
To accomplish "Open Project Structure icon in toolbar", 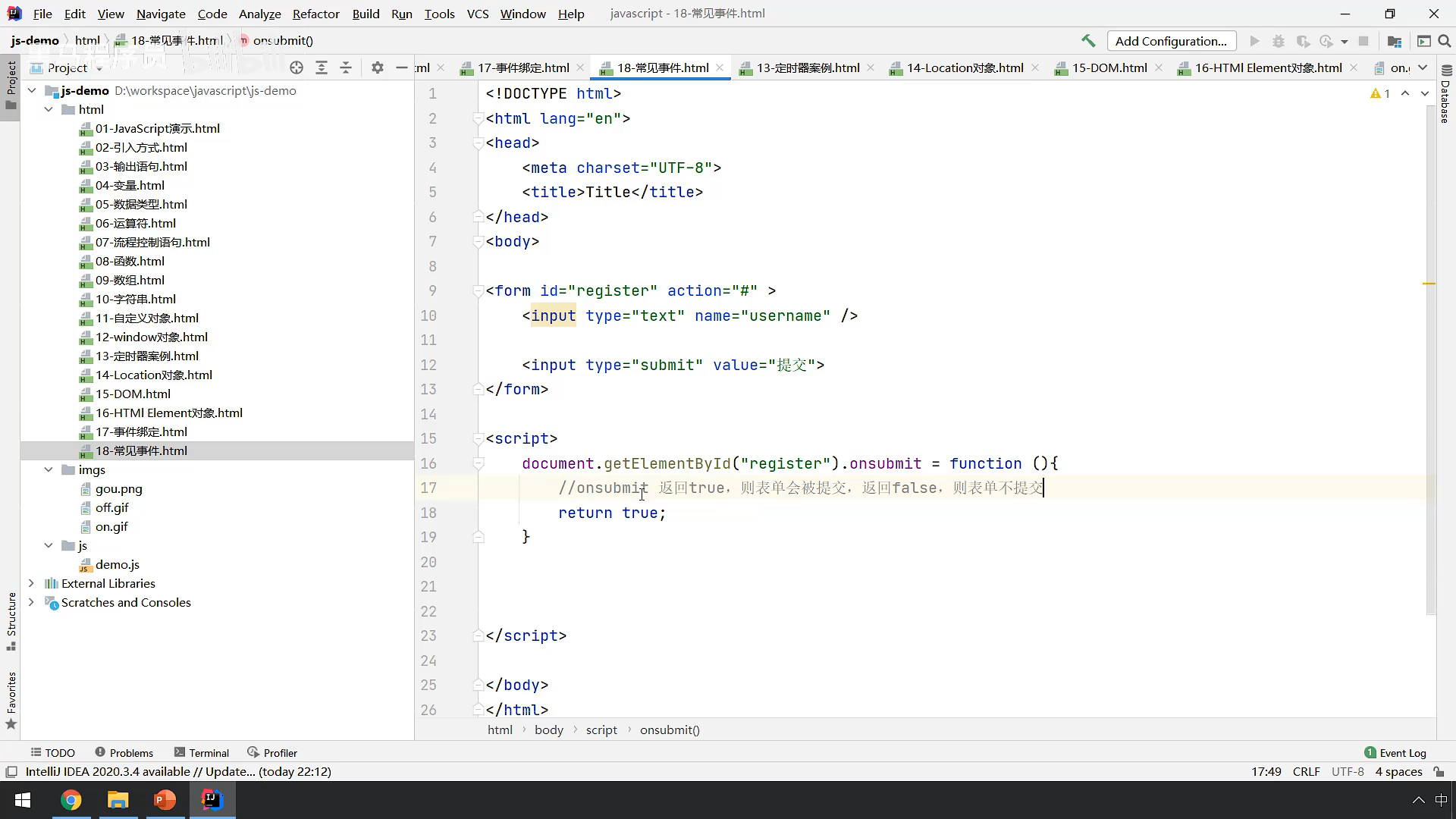I will pos(1394,41).
